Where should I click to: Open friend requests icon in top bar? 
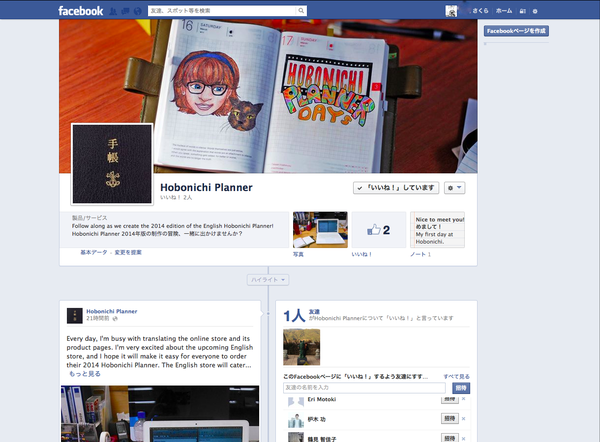point(111,11)
